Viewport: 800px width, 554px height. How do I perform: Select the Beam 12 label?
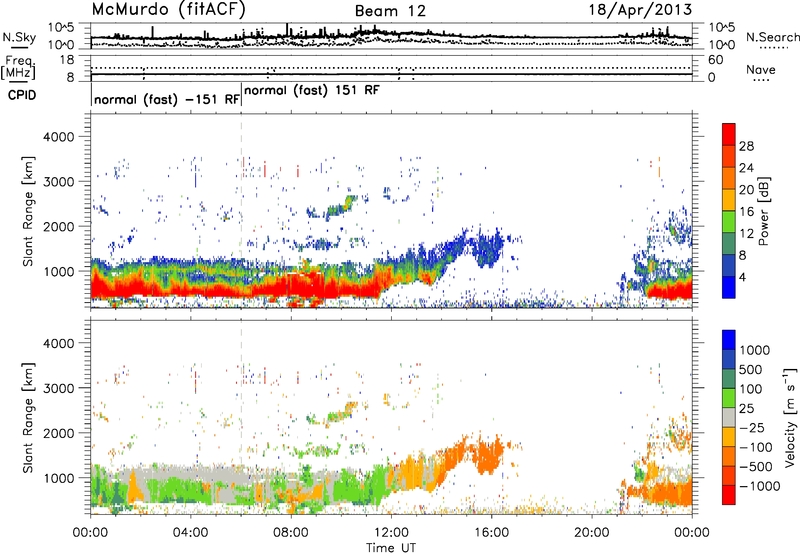coord(390,11)
